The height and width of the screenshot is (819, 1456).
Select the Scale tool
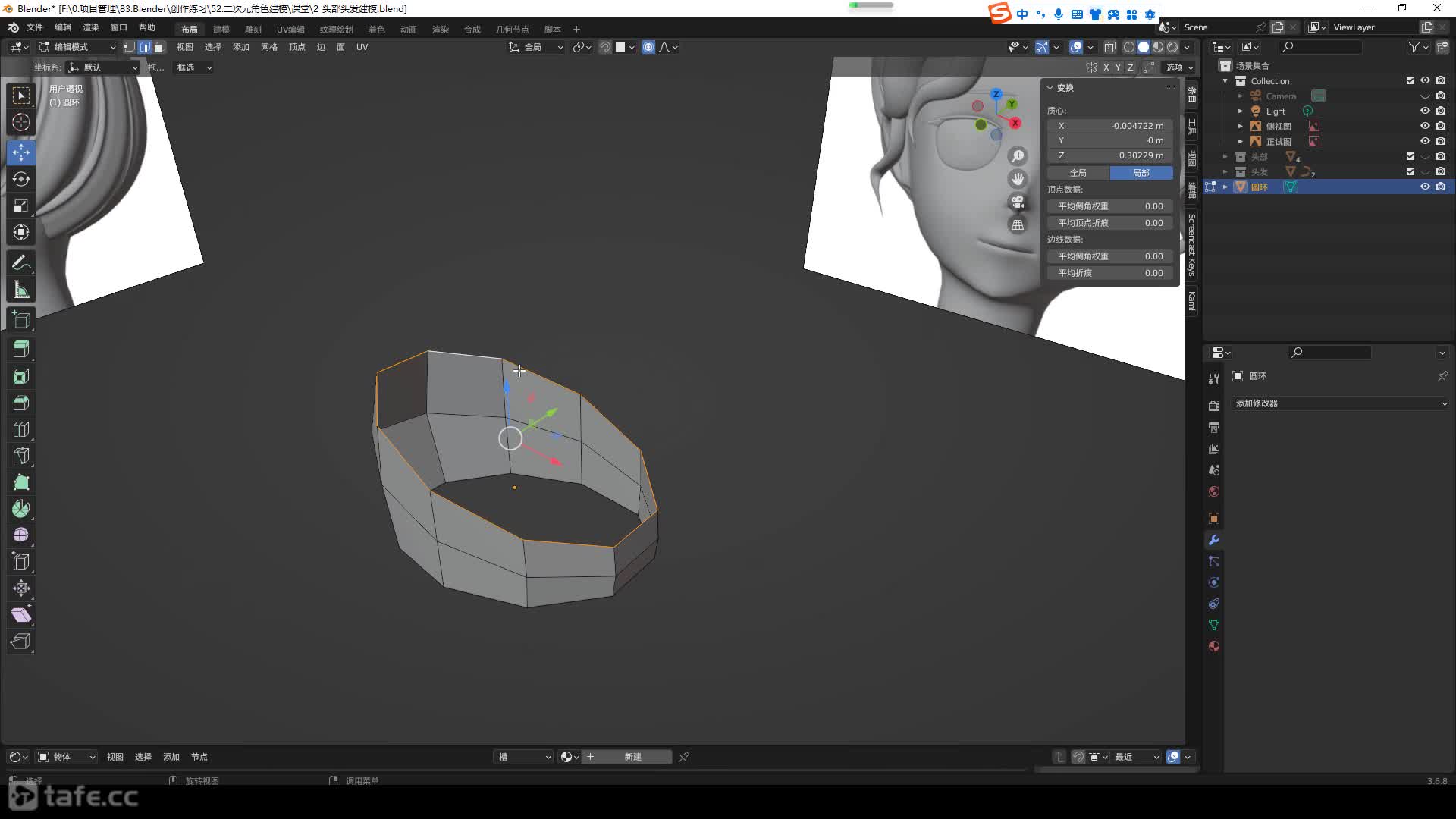(x=21, y=206)
